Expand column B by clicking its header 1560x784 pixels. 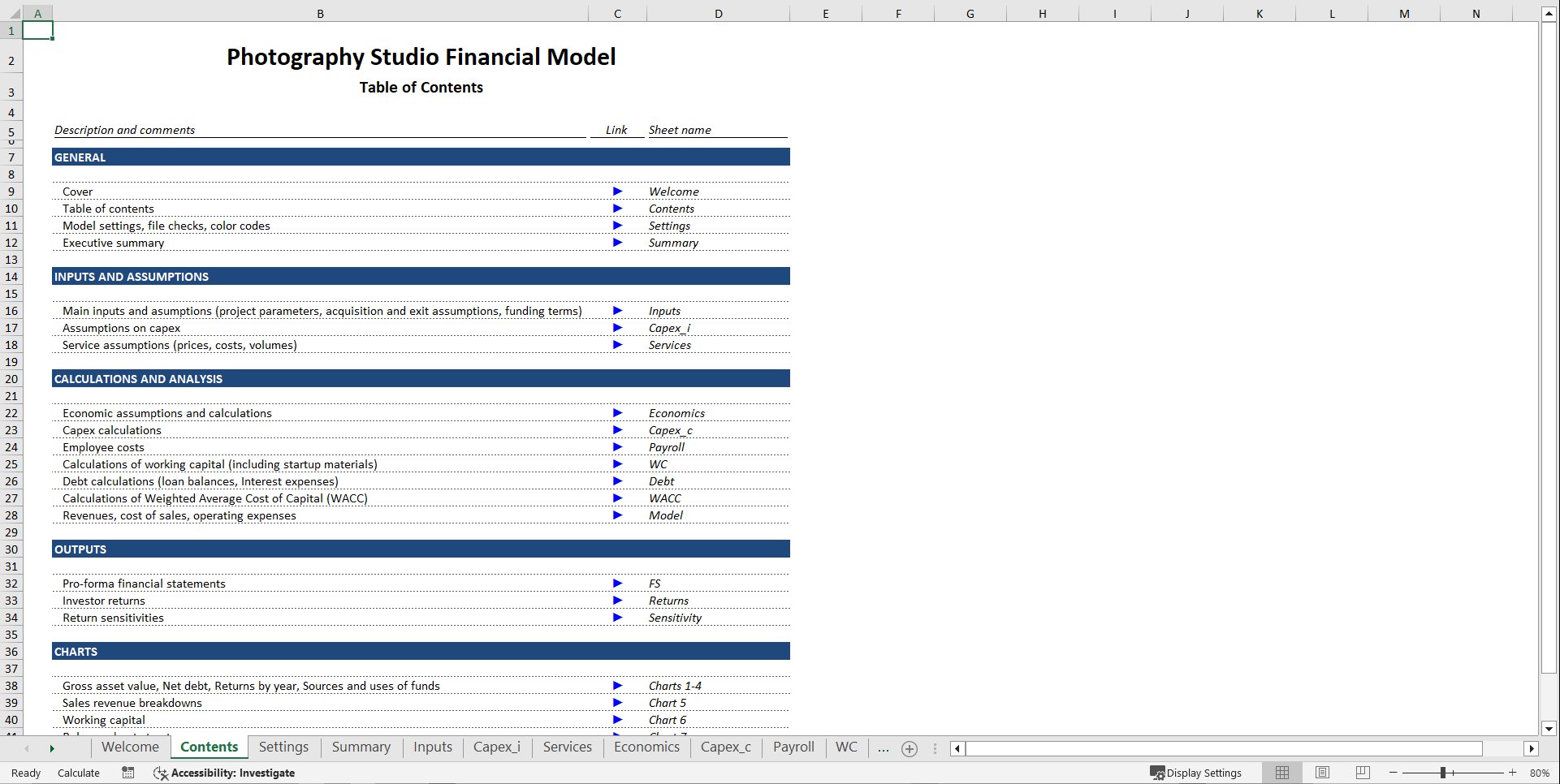[x=320, y=13]
